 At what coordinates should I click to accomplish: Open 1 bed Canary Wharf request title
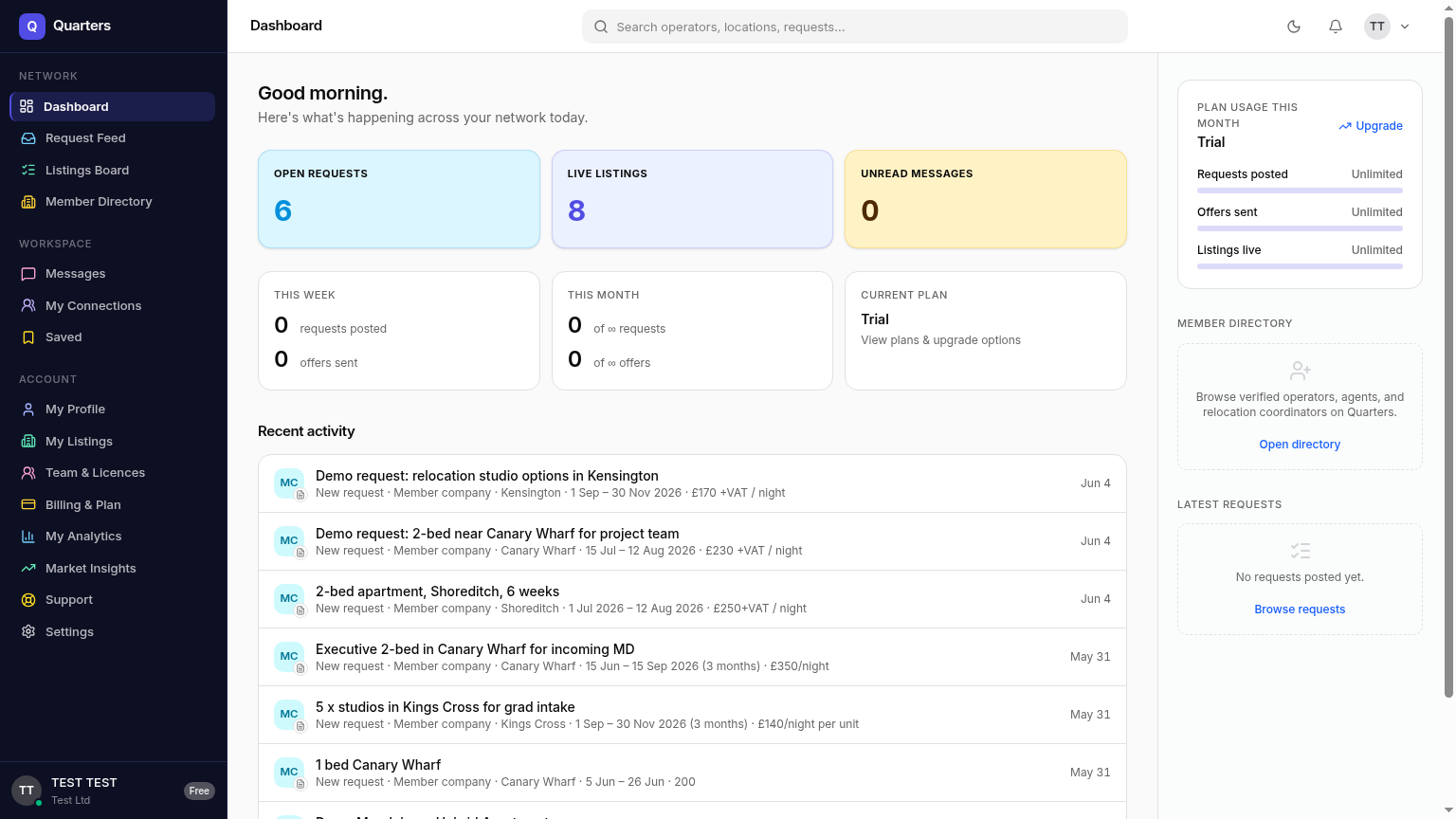pos(378,765)
